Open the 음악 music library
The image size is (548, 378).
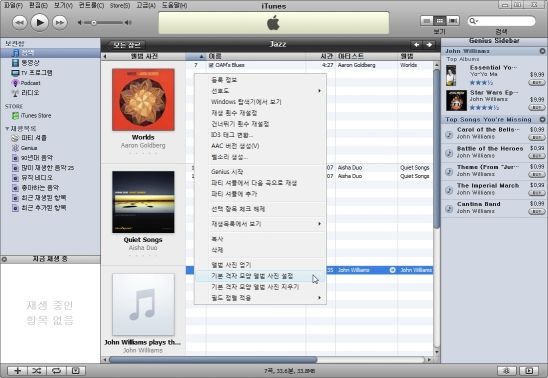[x=50, y=53]
